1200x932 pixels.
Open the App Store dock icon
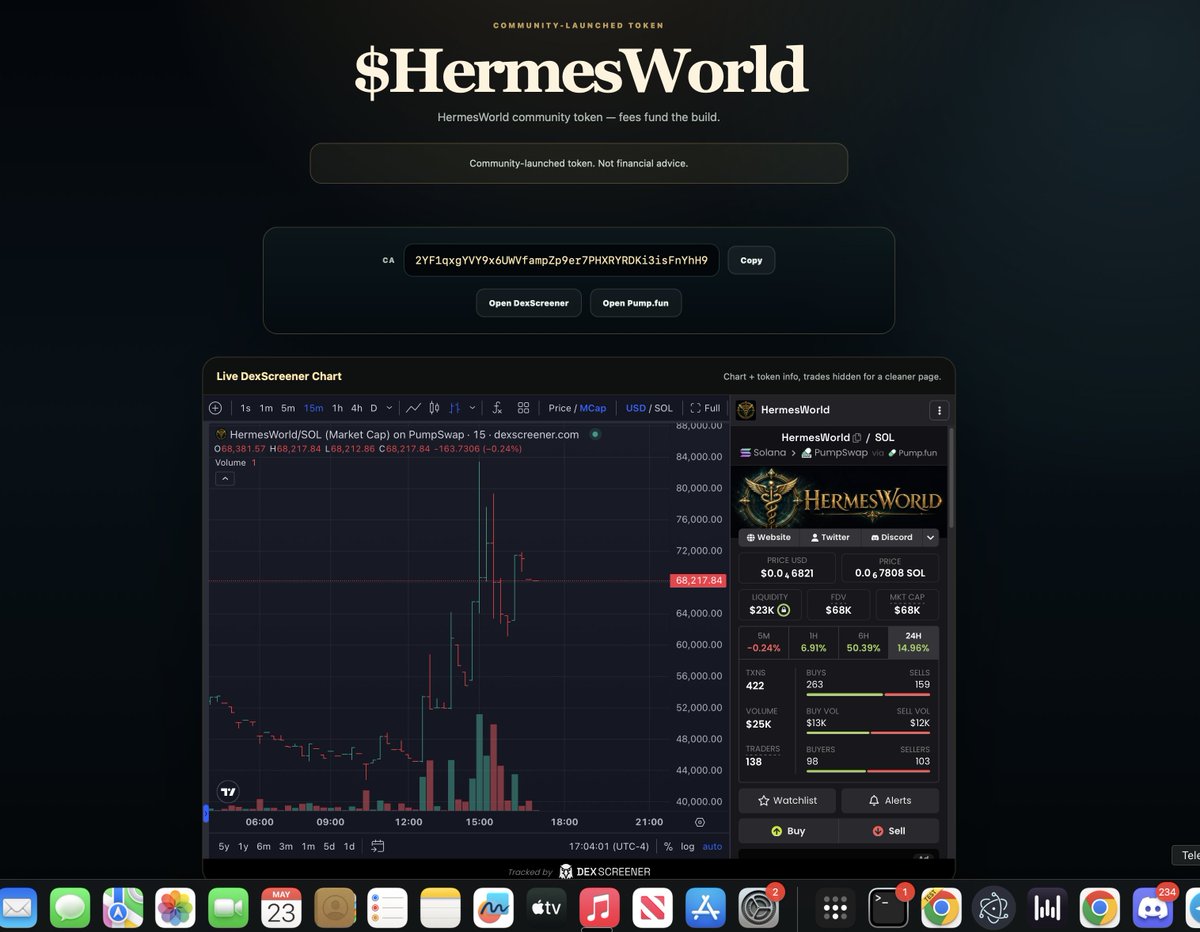(x=706, y=907)
